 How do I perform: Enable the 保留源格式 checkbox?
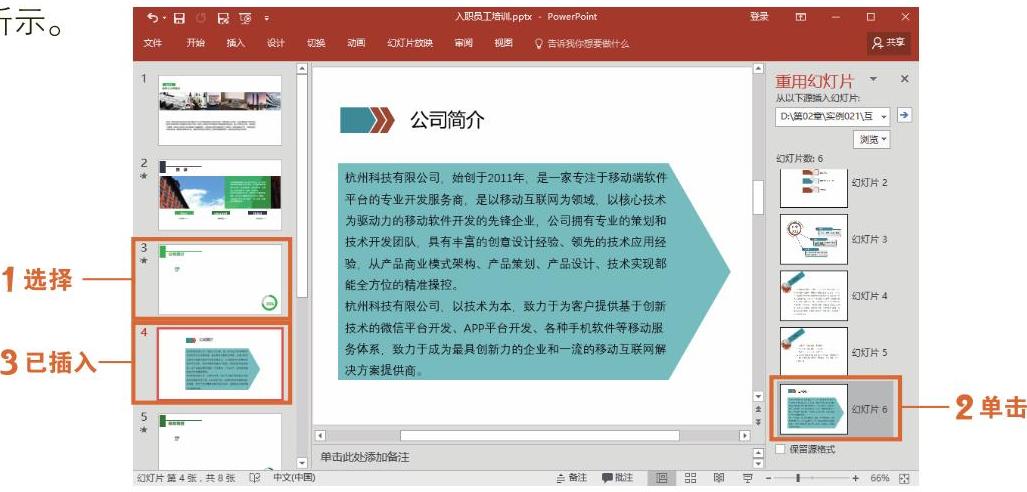click(780, 449)
